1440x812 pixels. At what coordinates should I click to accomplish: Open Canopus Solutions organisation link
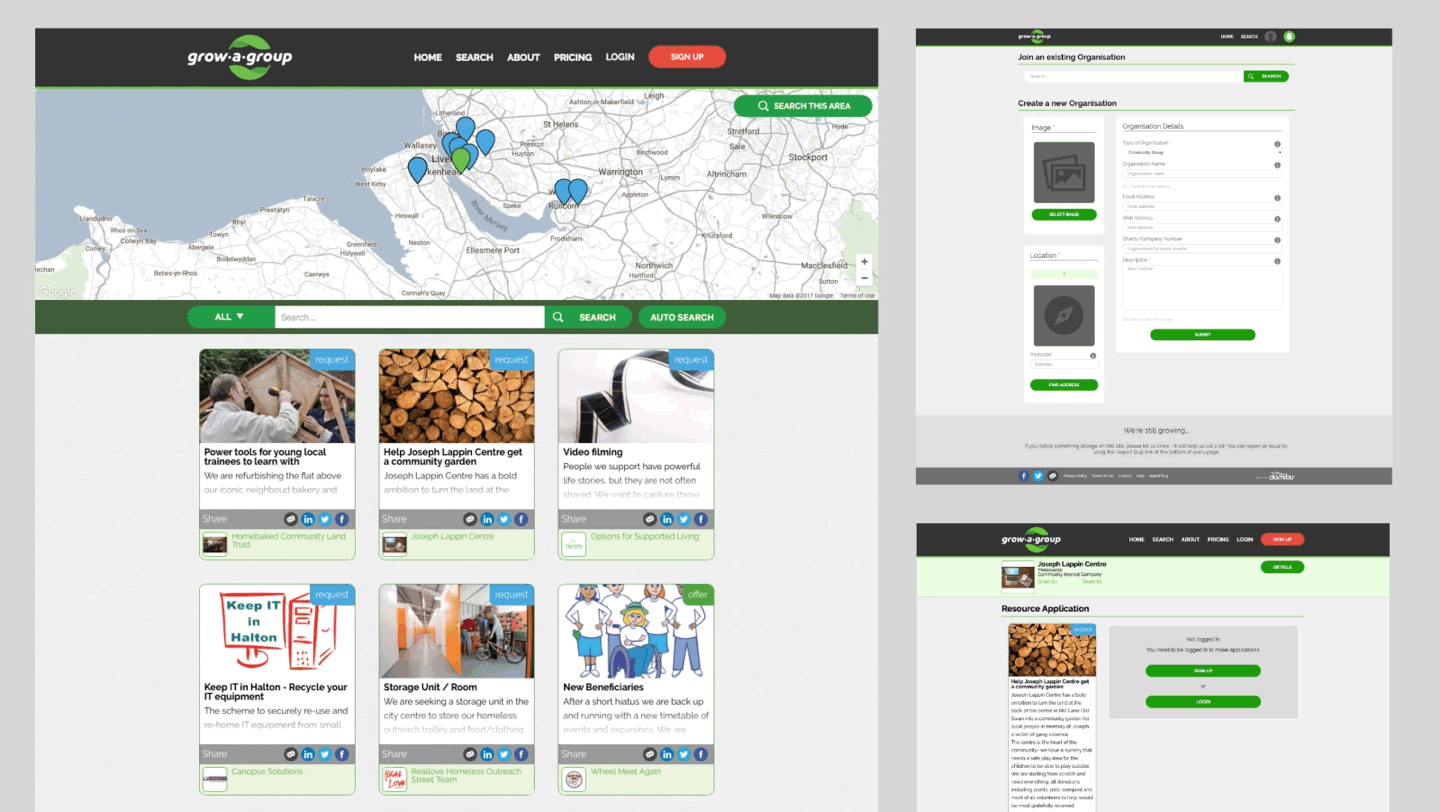point(267,771)
